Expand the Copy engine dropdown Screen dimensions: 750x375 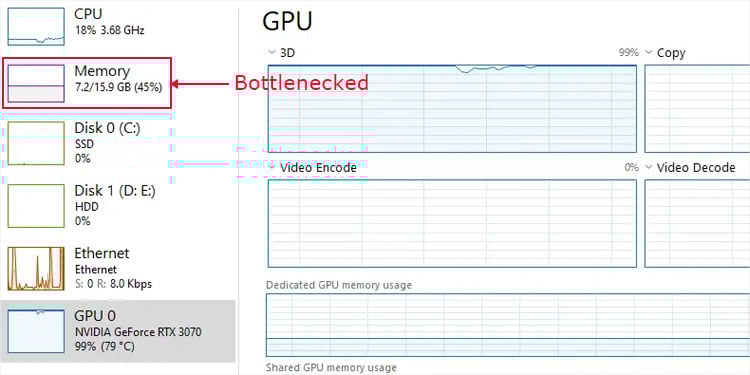(x=649, y=52)
